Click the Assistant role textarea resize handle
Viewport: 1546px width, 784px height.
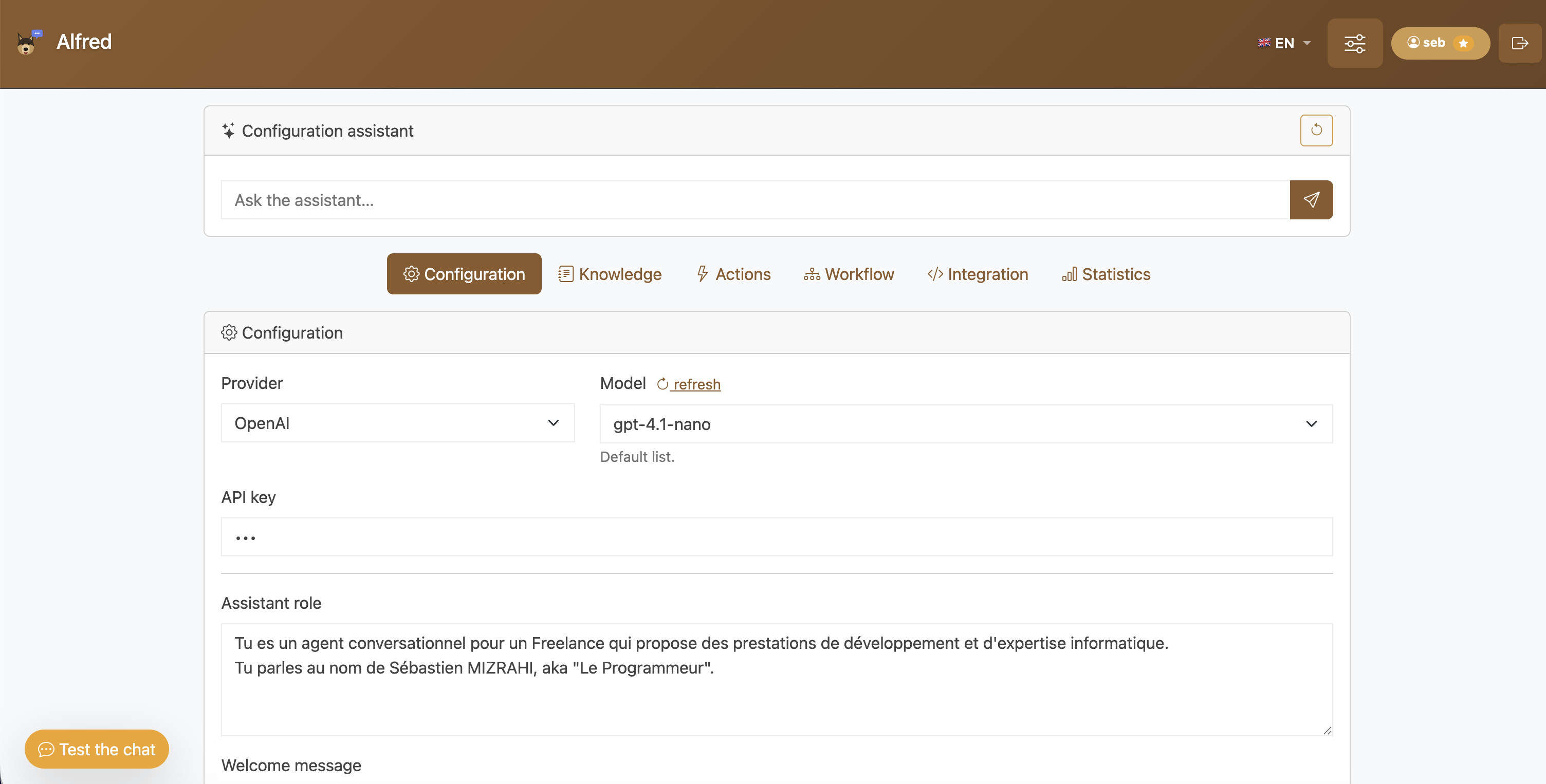tap(1327, 730)
